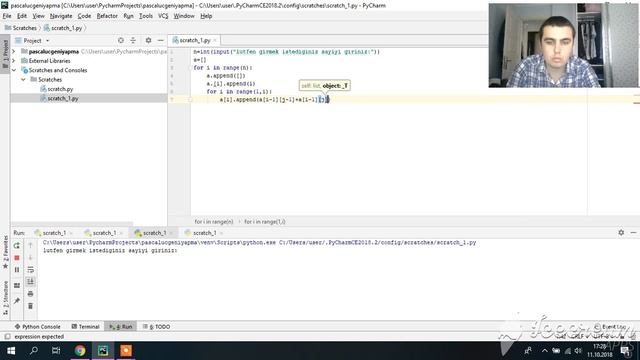Viewport: 640px width, 360px height.
Task: Print the Run console output
Action: (30, 294)
